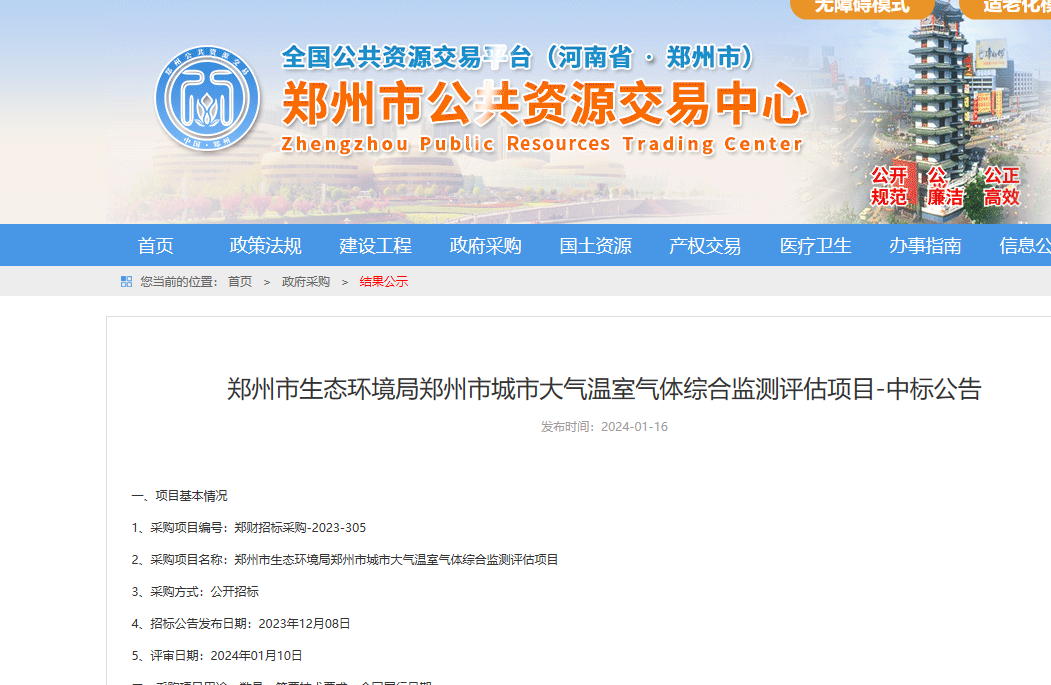This screenshot has height=685, width=1051.
Task: Select 国土资源 navigation item
Action: click(x=595, y=246)
